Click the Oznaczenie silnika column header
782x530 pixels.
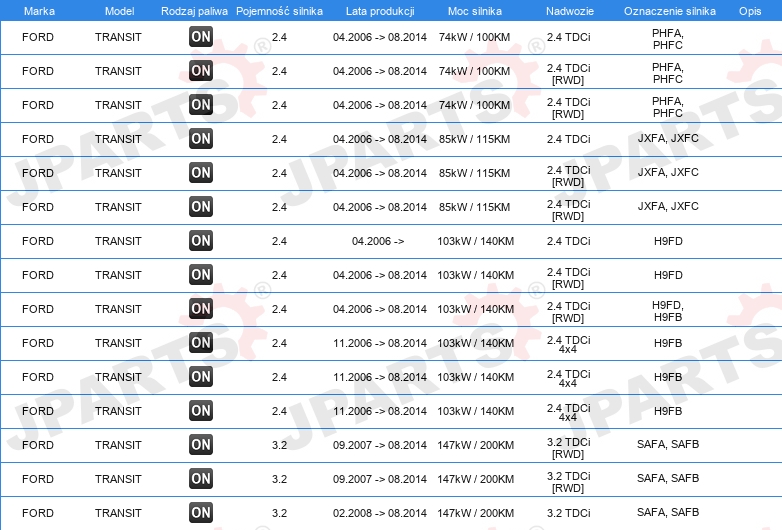[670, 11]
